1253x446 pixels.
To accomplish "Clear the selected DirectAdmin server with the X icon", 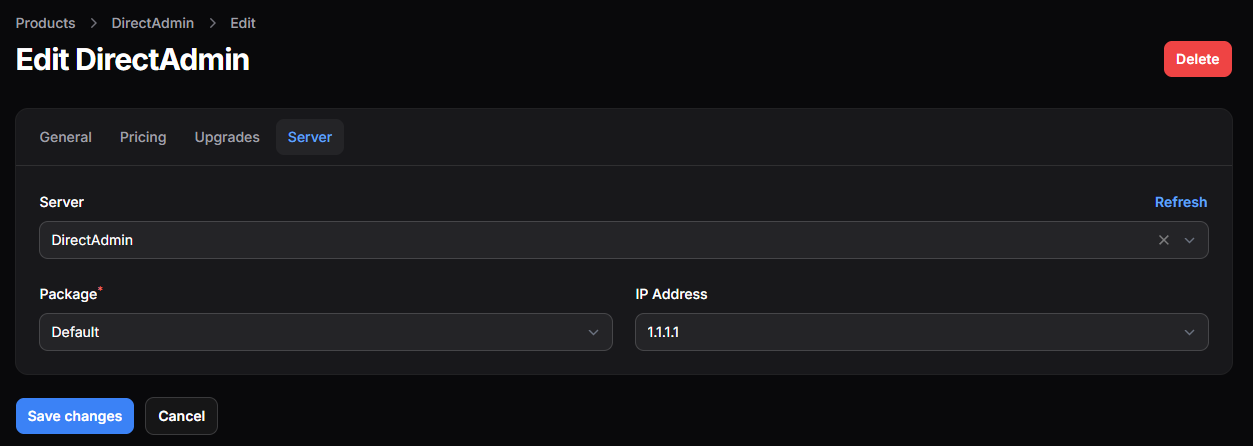I will pyautogui.click(x=1163, y=240).
